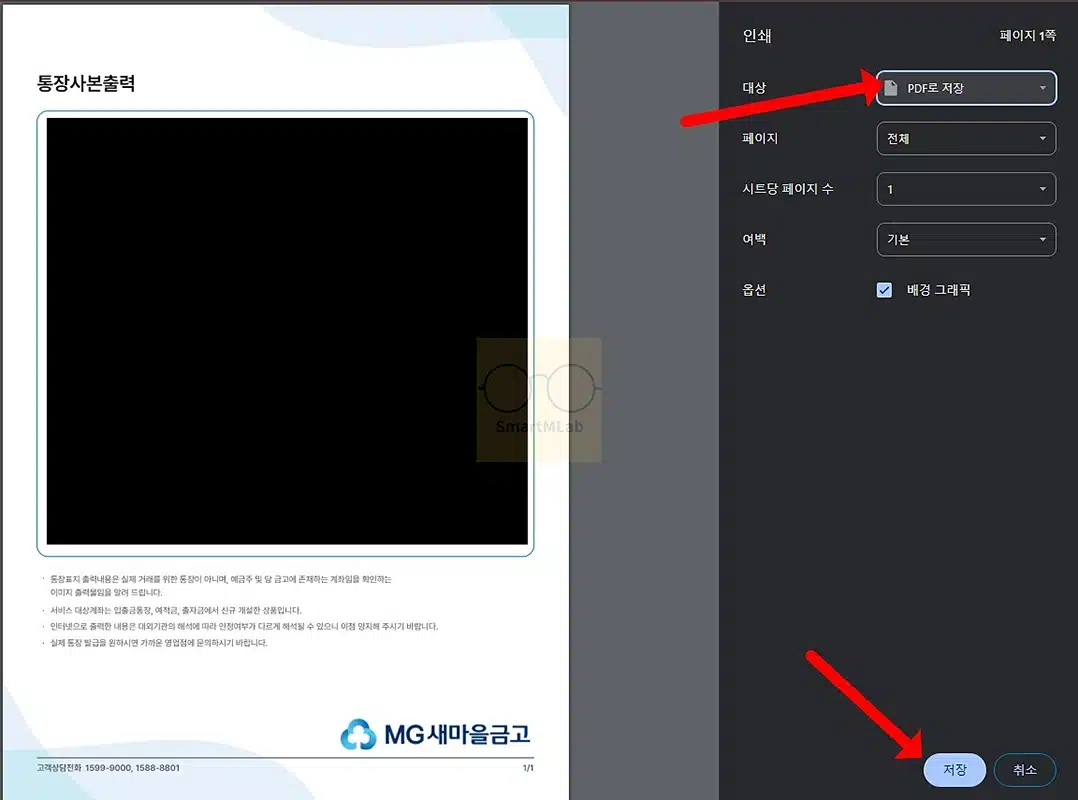Click the 페이지 1쪽 page count text

tap(1027, 35)
